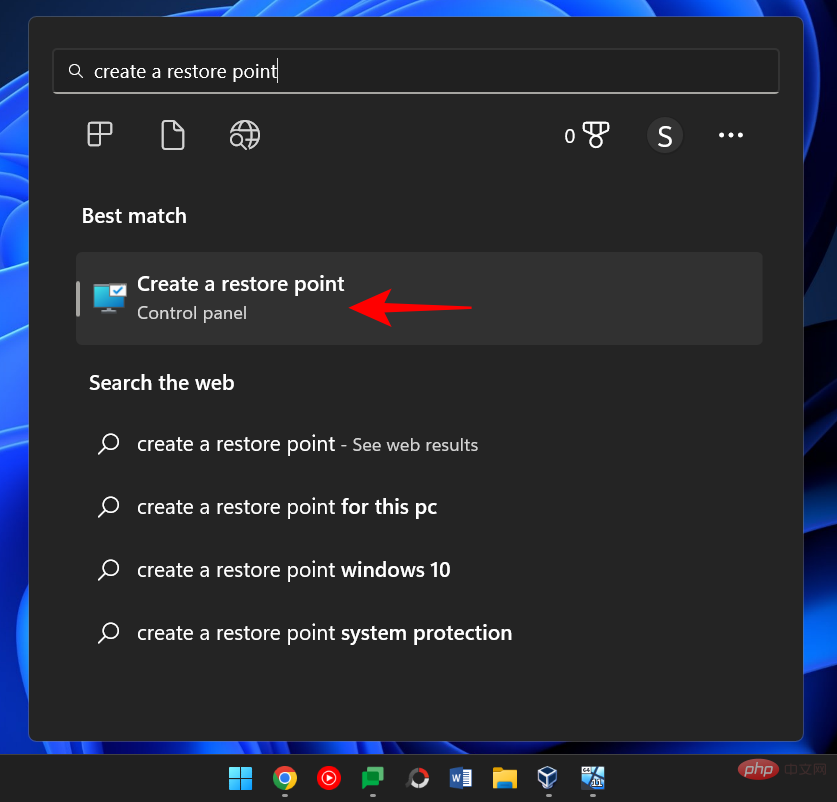837x802 pixels.
Task: Select suggestion 'create a restore point windows 10'
Action: tap(290, 570)
